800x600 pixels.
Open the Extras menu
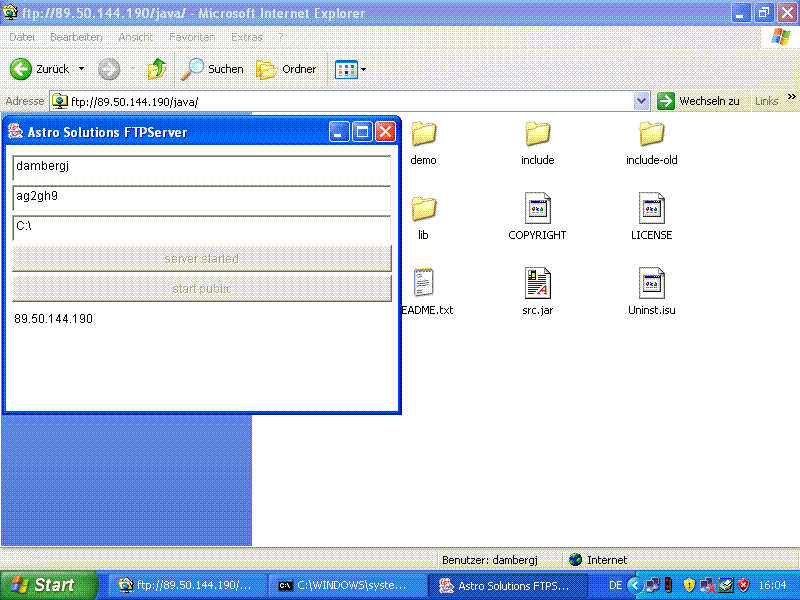click(x=246, y=36)
